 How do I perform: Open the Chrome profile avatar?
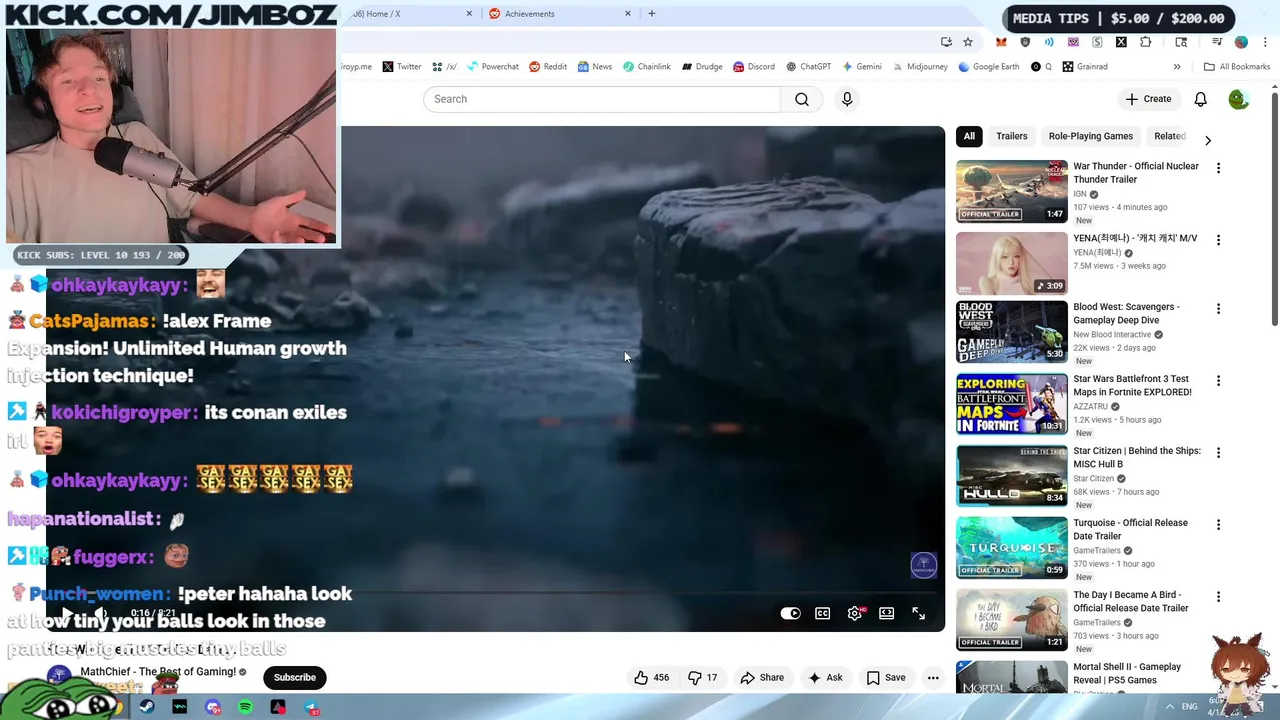click(x=1241, y=42)
